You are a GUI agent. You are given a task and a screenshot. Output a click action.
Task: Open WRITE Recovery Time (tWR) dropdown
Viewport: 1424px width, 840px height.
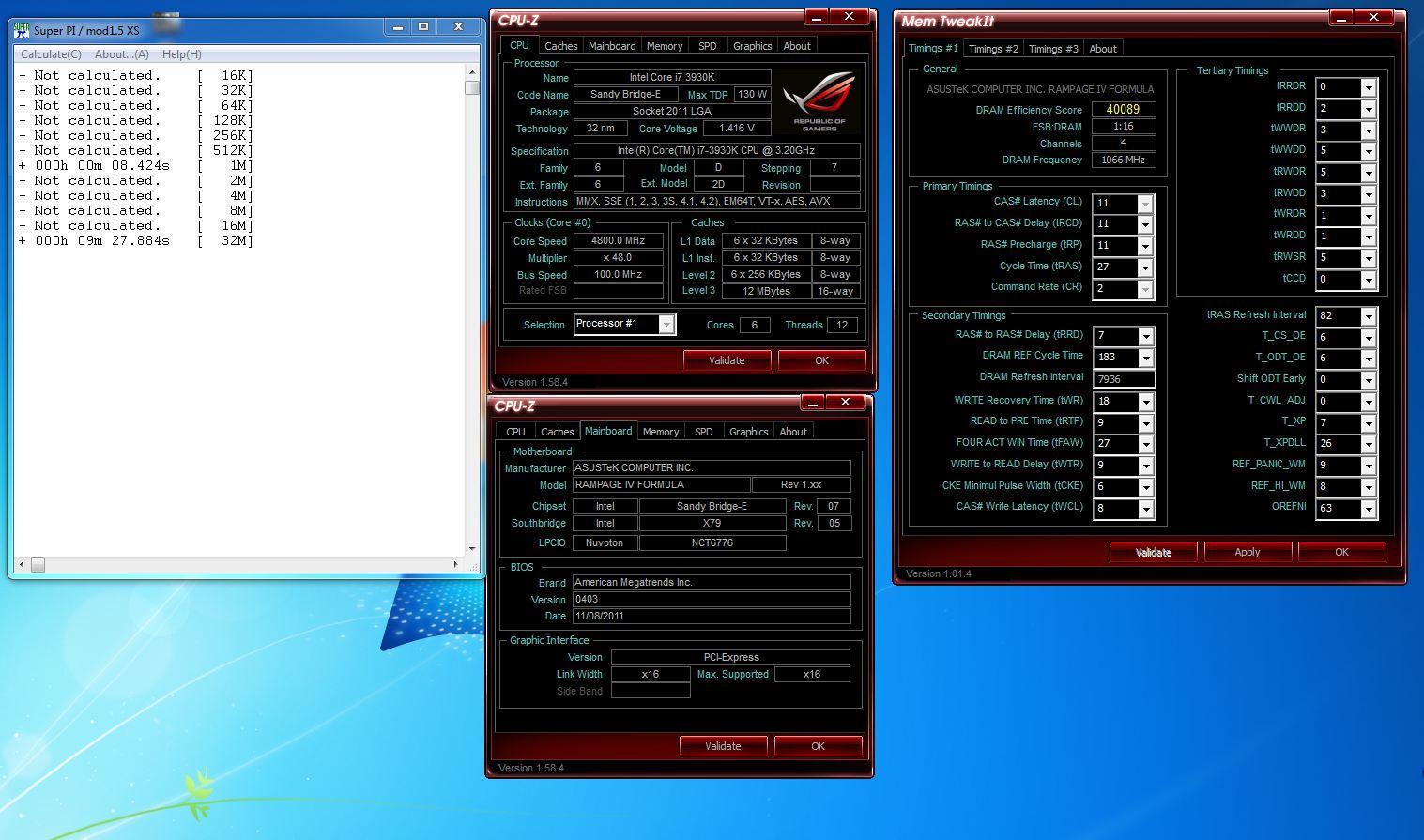(x=1145, y=403)
